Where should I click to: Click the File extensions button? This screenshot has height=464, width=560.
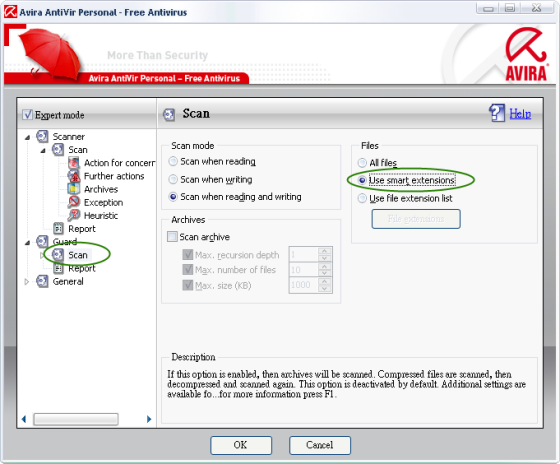pyautogui.click(x=416, y=219)
